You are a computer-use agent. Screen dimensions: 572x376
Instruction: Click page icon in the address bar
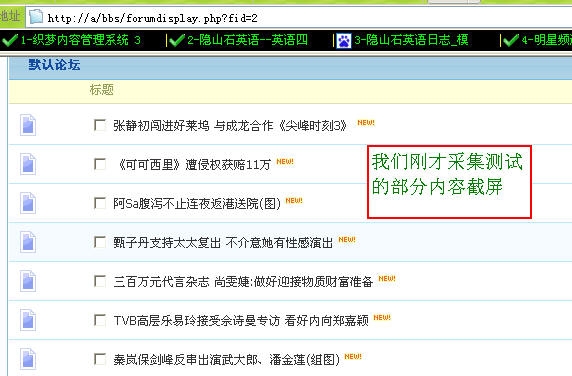tap(36, 17)
